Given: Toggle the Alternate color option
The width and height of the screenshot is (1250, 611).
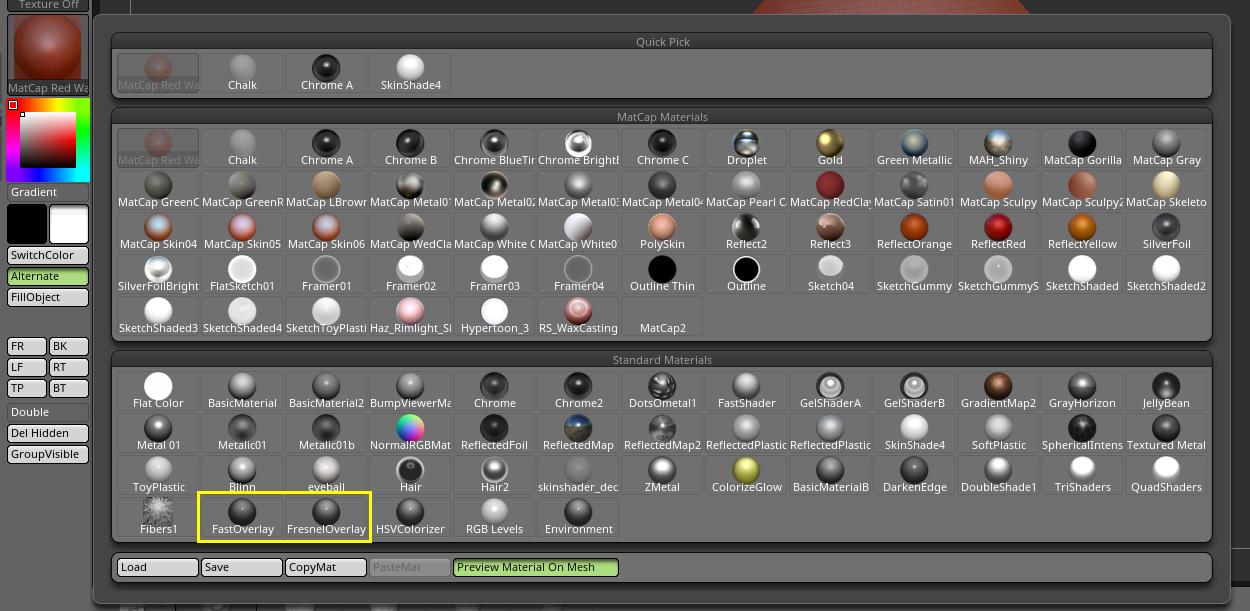Looking at the screenshot, I should (x=48, y=276).
